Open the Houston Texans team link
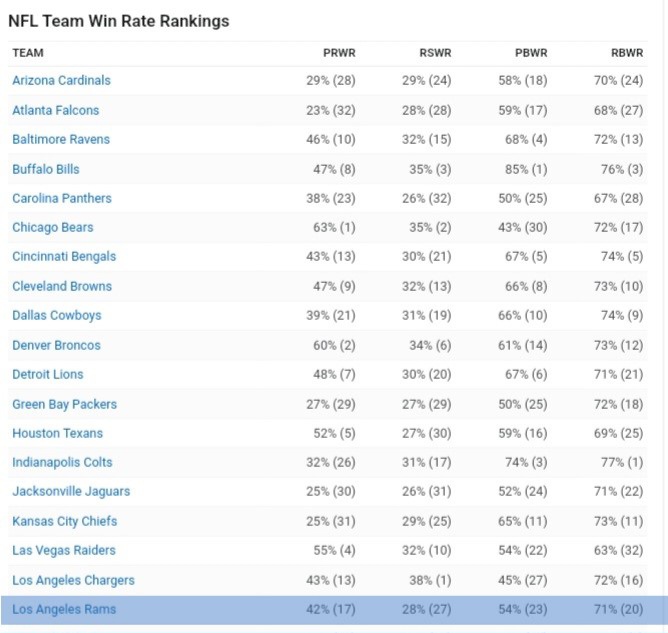This screenshot has height=633, width=668. point(58,433)
